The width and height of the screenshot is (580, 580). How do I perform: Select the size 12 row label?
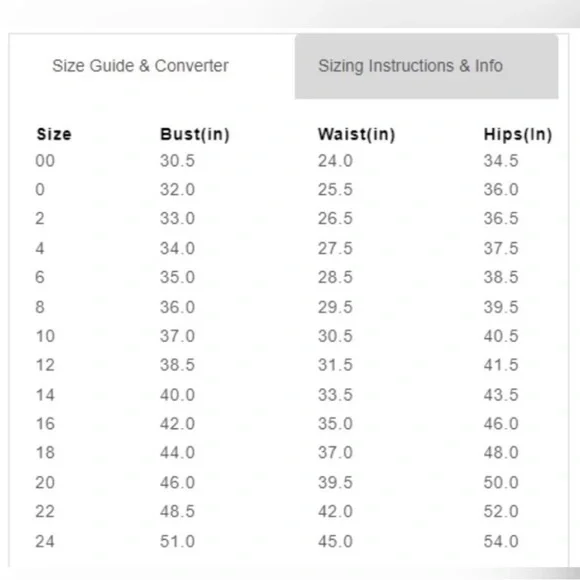pos(45,365)
